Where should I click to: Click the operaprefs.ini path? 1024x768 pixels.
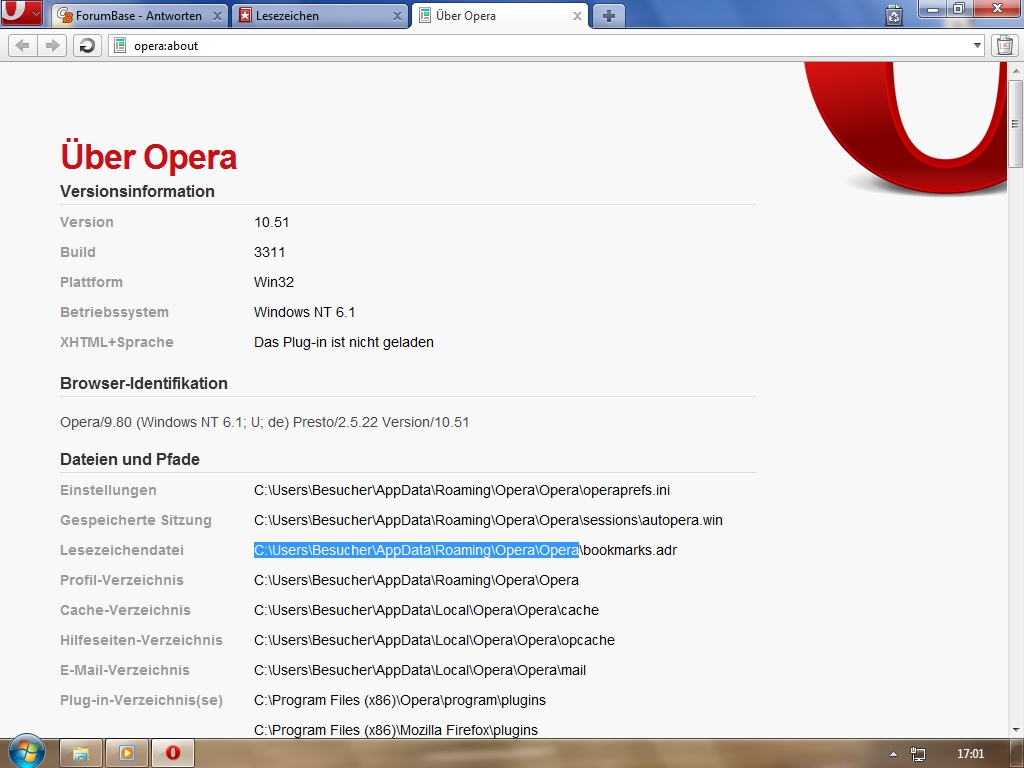462,490
